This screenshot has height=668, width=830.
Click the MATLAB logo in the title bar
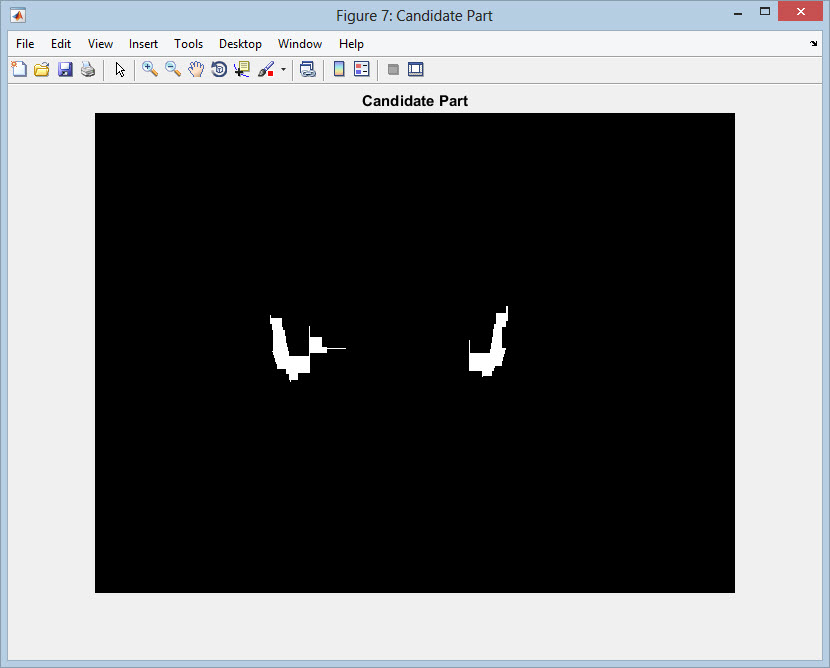pos(18,15)
